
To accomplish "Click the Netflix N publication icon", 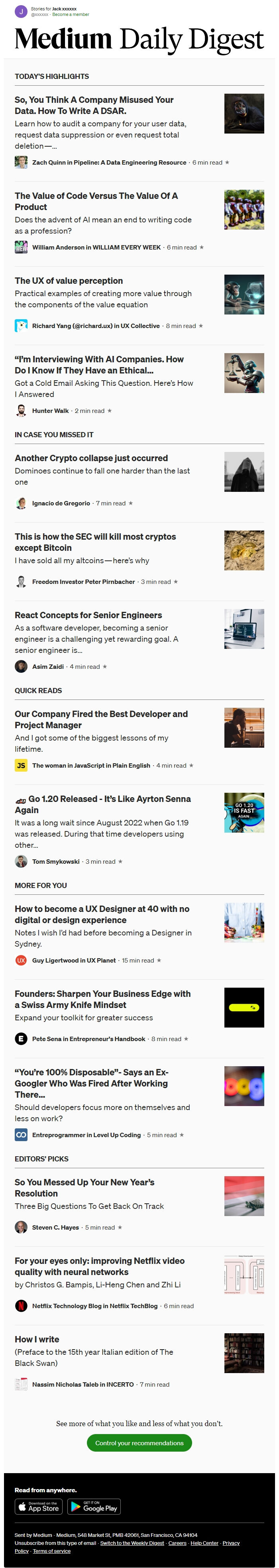I will pos(21,1306).
